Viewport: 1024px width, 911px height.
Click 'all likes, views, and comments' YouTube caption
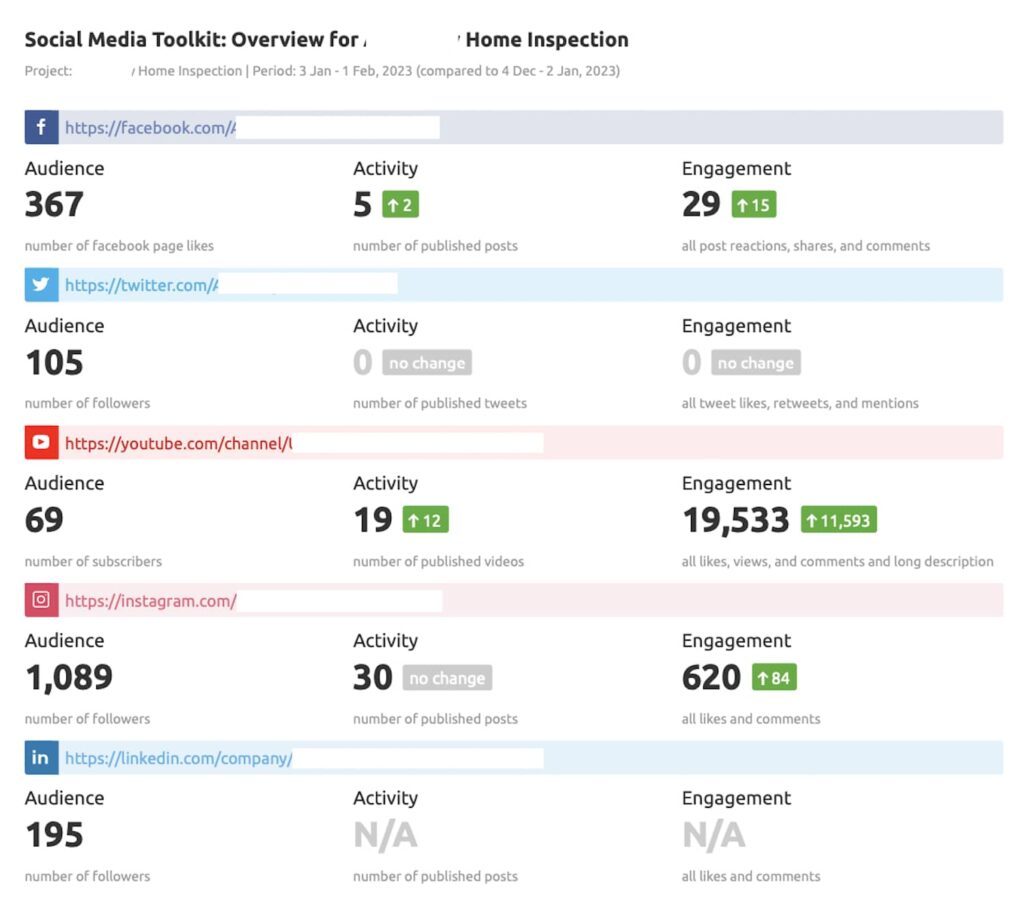click(x=837, y=561)
